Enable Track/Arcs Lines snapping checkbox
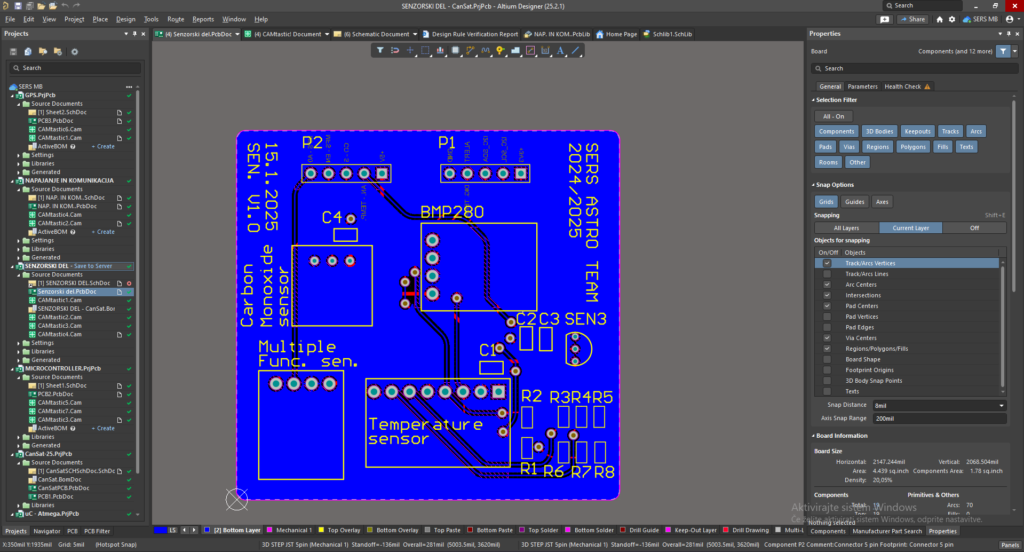 coord(826,274)
